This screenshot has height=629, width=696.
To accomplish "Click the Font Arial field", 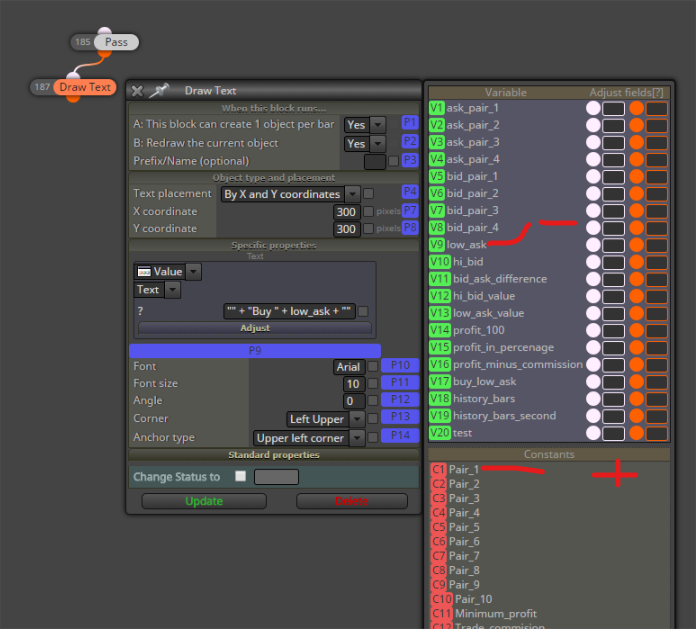I will 349,367.
